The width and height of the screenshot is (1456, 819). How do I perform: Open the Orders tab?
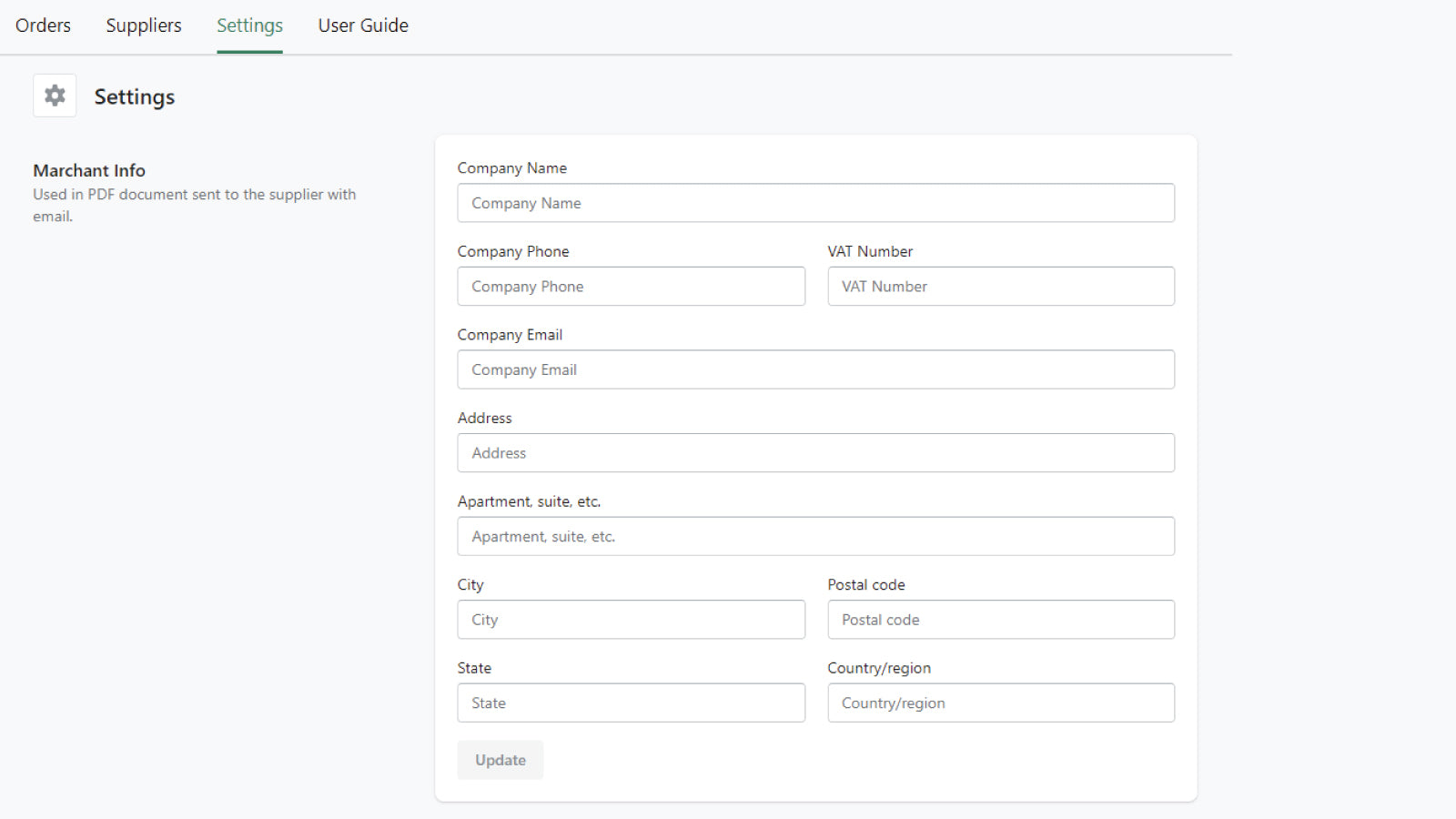tap(43, 25)
